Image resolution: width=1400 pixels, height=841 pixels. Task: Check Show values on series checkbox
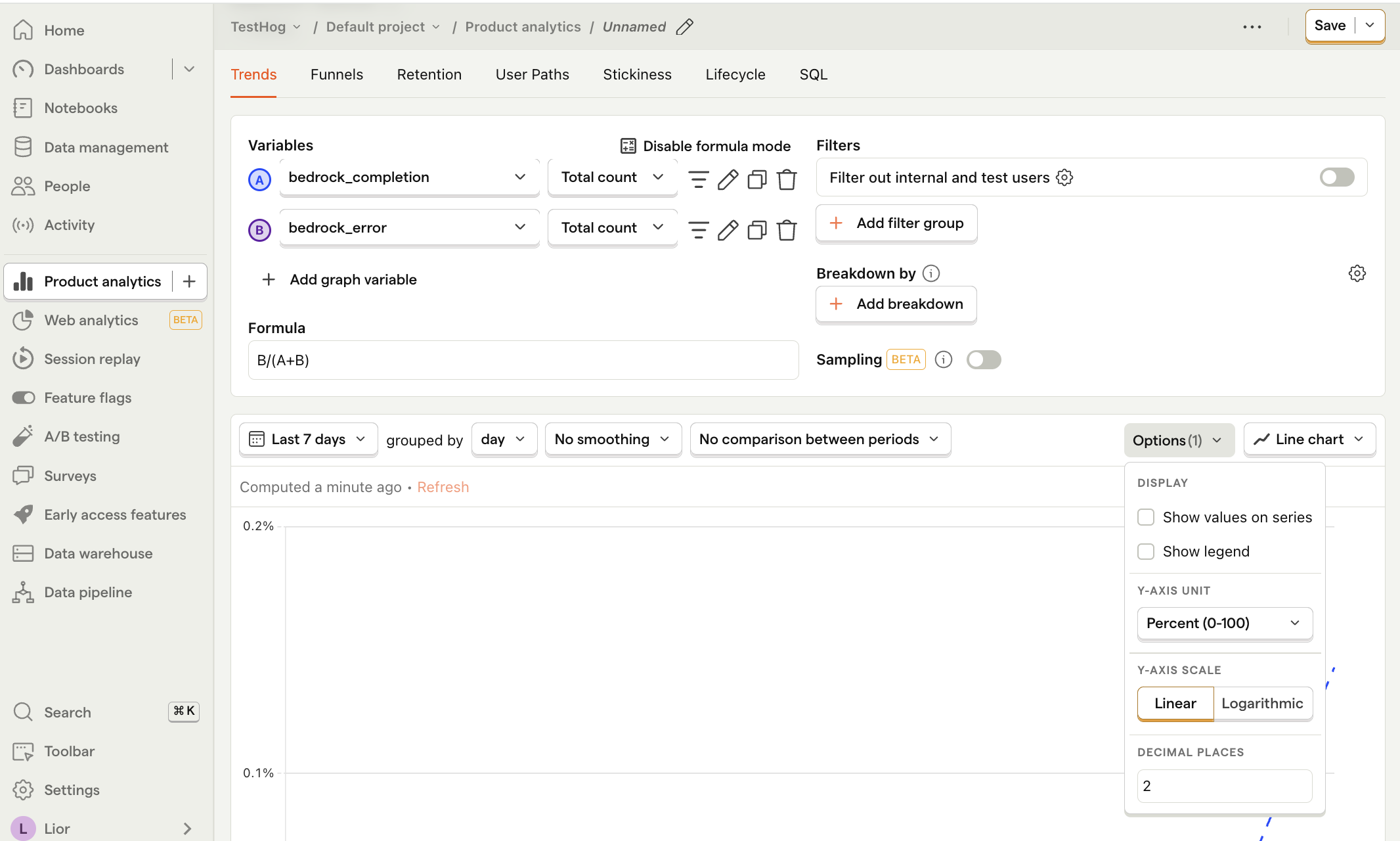click(1146, 517)
